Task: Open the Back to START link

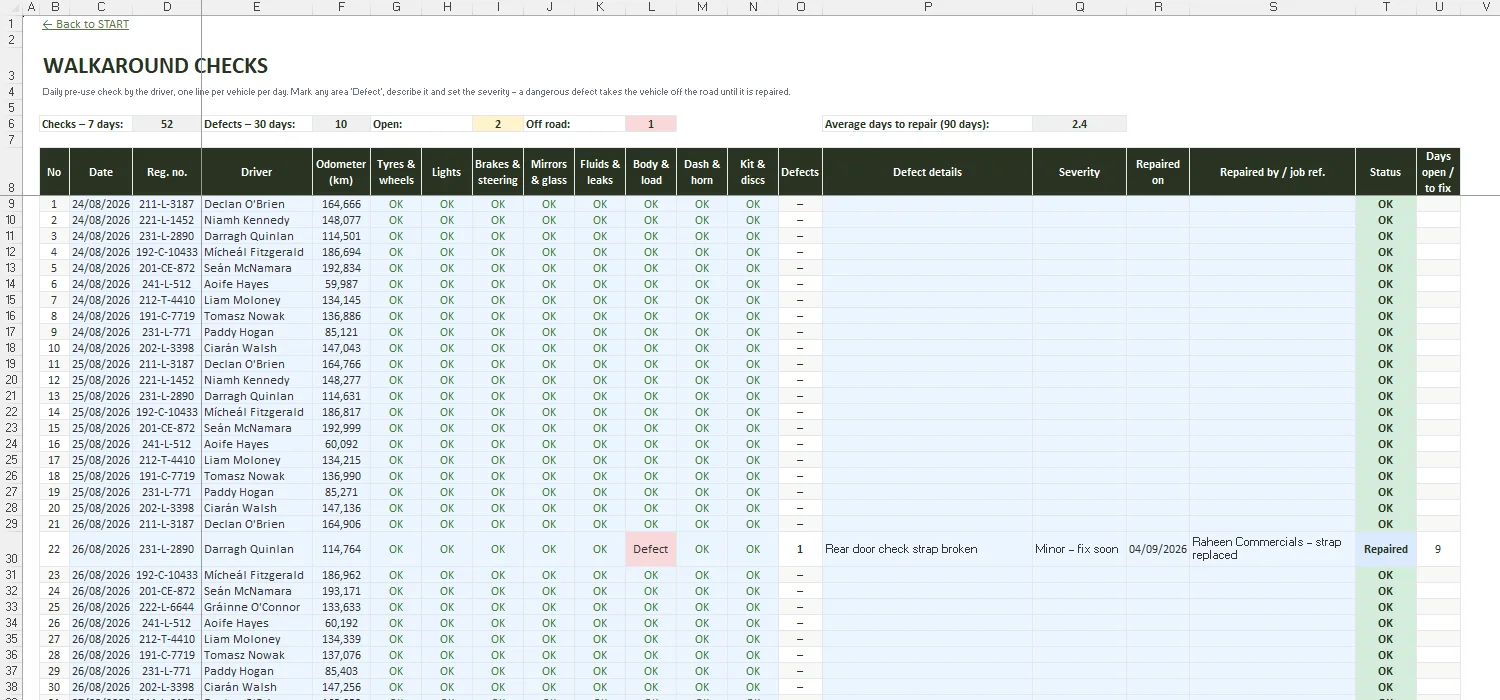Action: click(86, 24)
